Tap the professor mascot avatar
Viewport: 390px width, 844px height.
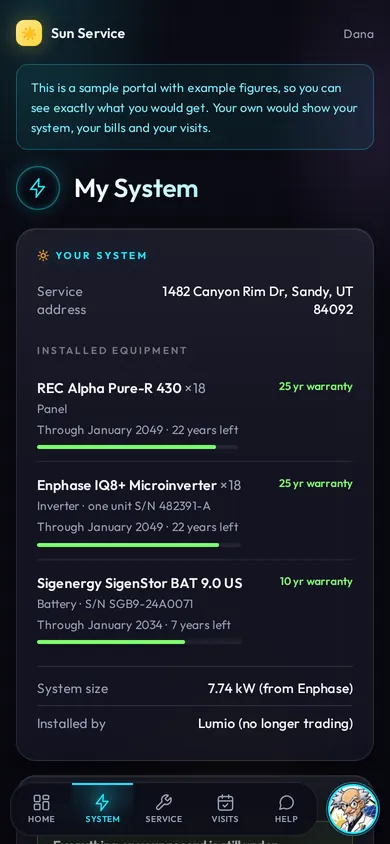click(x=353, y=809)
